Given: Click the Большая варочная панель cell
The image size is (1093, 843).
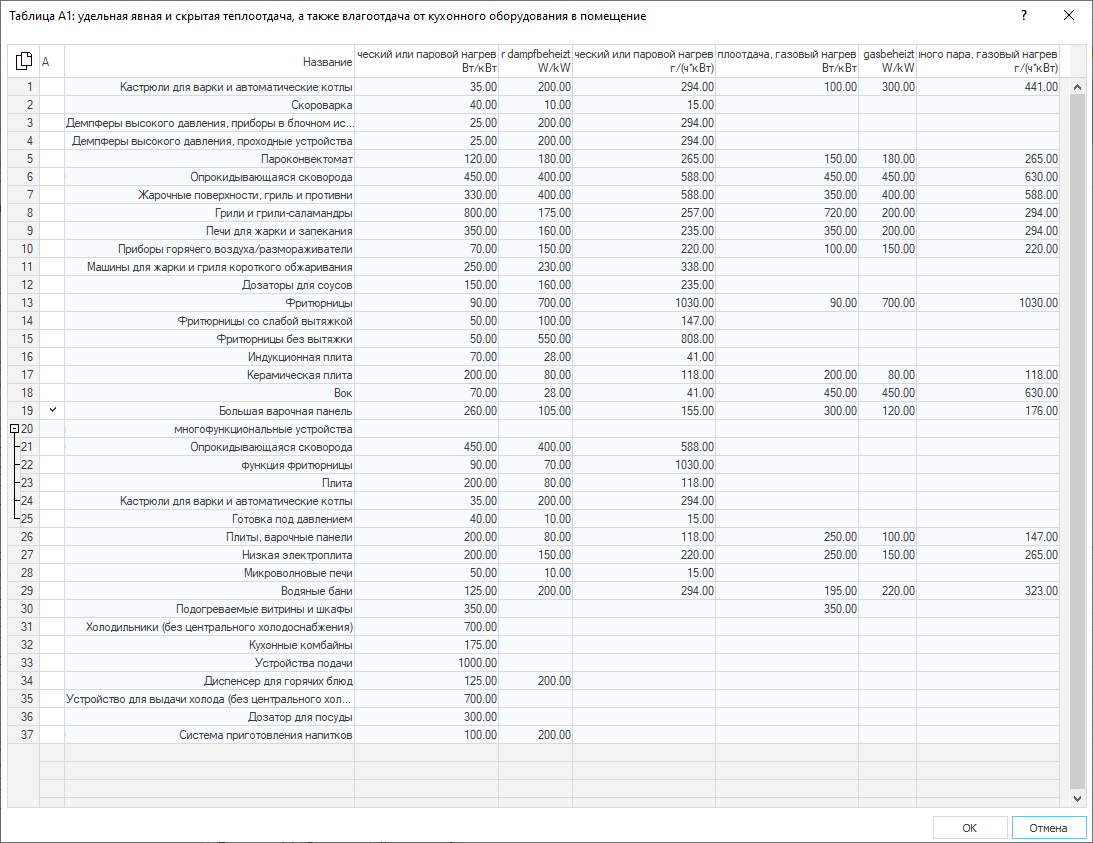Looking at the screenshot, I should (209, 411).
